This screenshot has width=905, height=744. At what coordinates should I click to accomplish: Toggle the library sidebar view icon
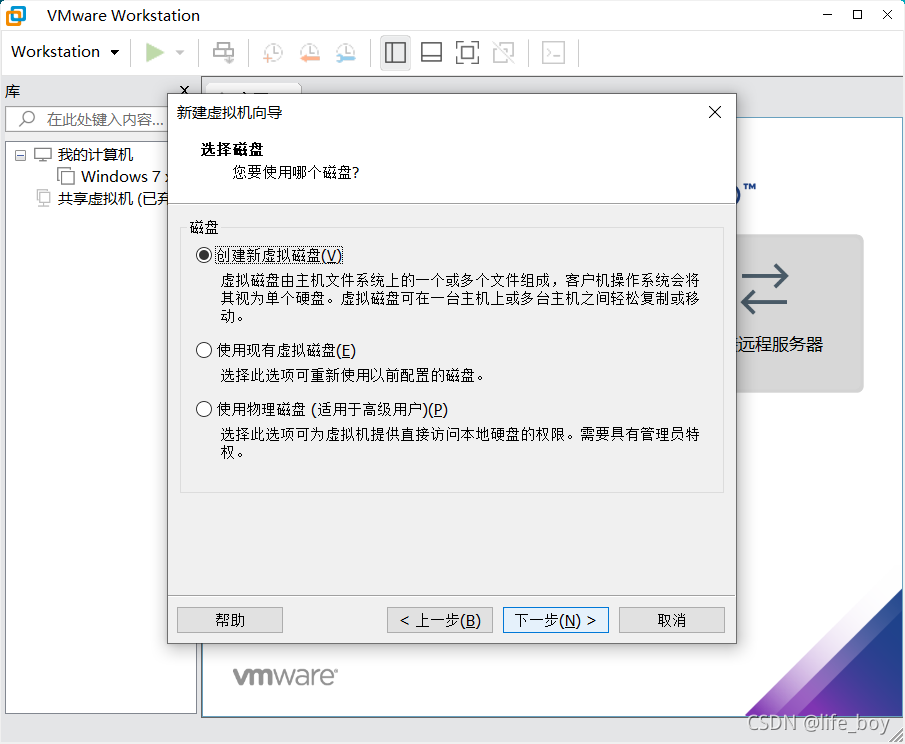[x=395, y=53]
